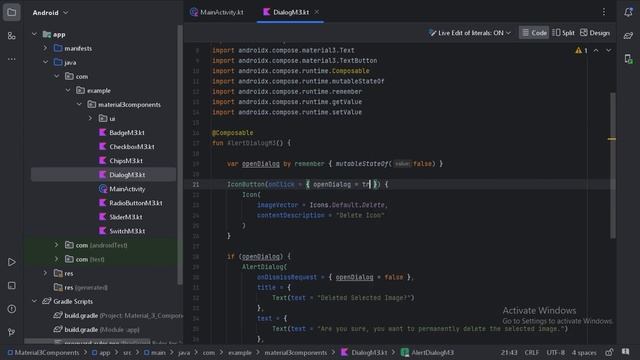Click UTF-8 encoding in status bar
The width and height of the screenshot is (640, 360).
[x=556, y=353]
